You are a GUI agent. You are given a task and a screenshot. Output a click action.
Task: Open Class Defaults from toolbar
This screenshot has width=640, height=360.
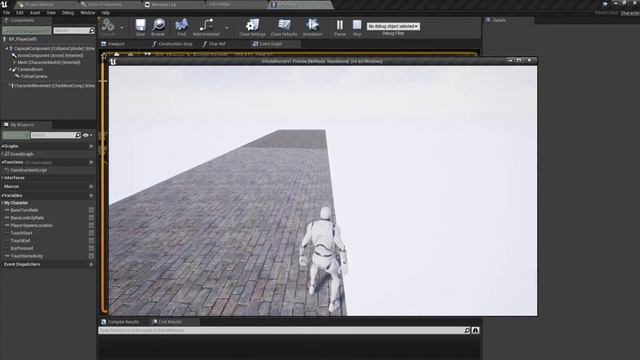[284, 27]
